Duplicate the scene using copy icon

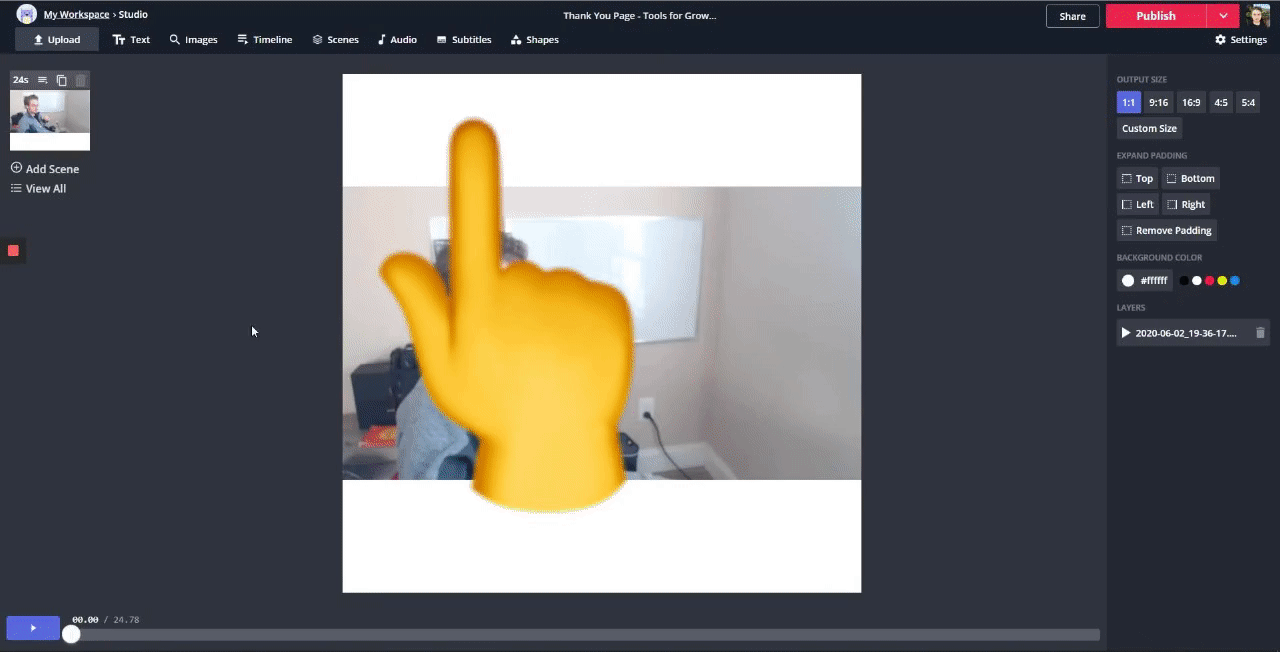pos(62,80)
